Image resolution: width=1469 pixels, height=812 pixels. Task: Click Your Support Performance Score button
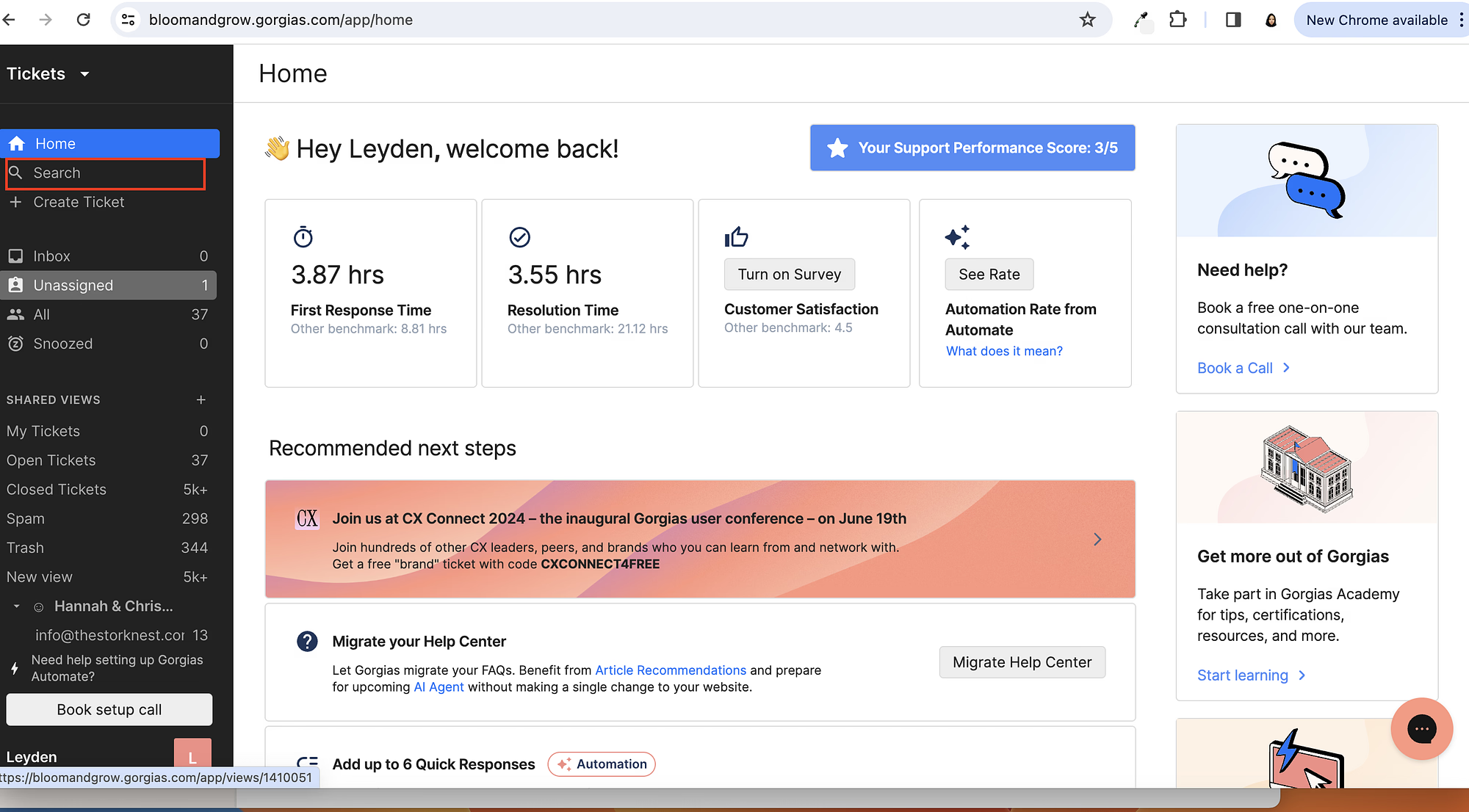point(972,148)
